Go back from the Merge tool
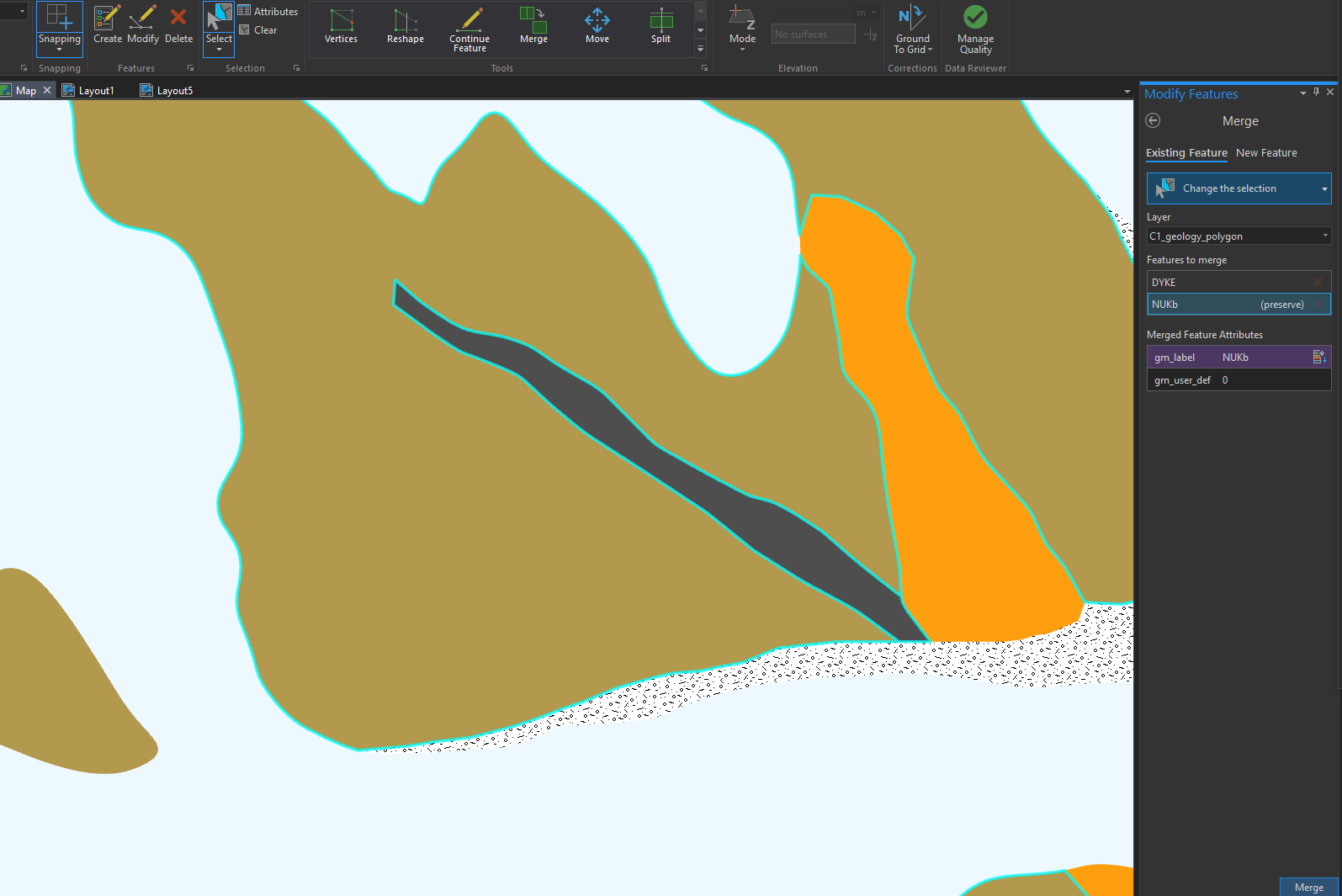 point(1153,120)
